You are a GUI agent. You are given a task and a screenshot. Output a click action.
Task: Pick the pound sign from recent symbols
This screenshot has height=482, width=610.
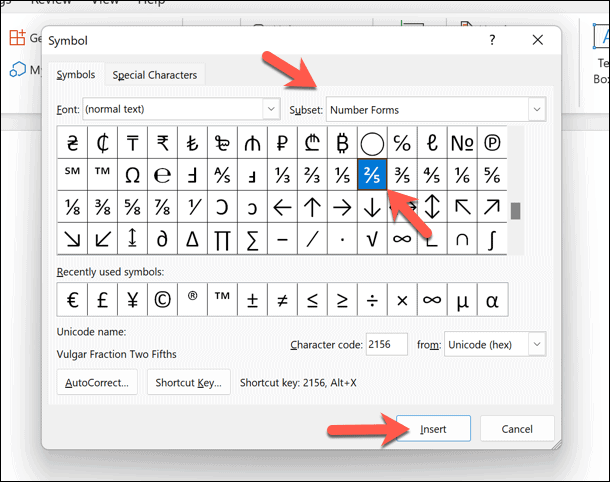tap(102, 300)
